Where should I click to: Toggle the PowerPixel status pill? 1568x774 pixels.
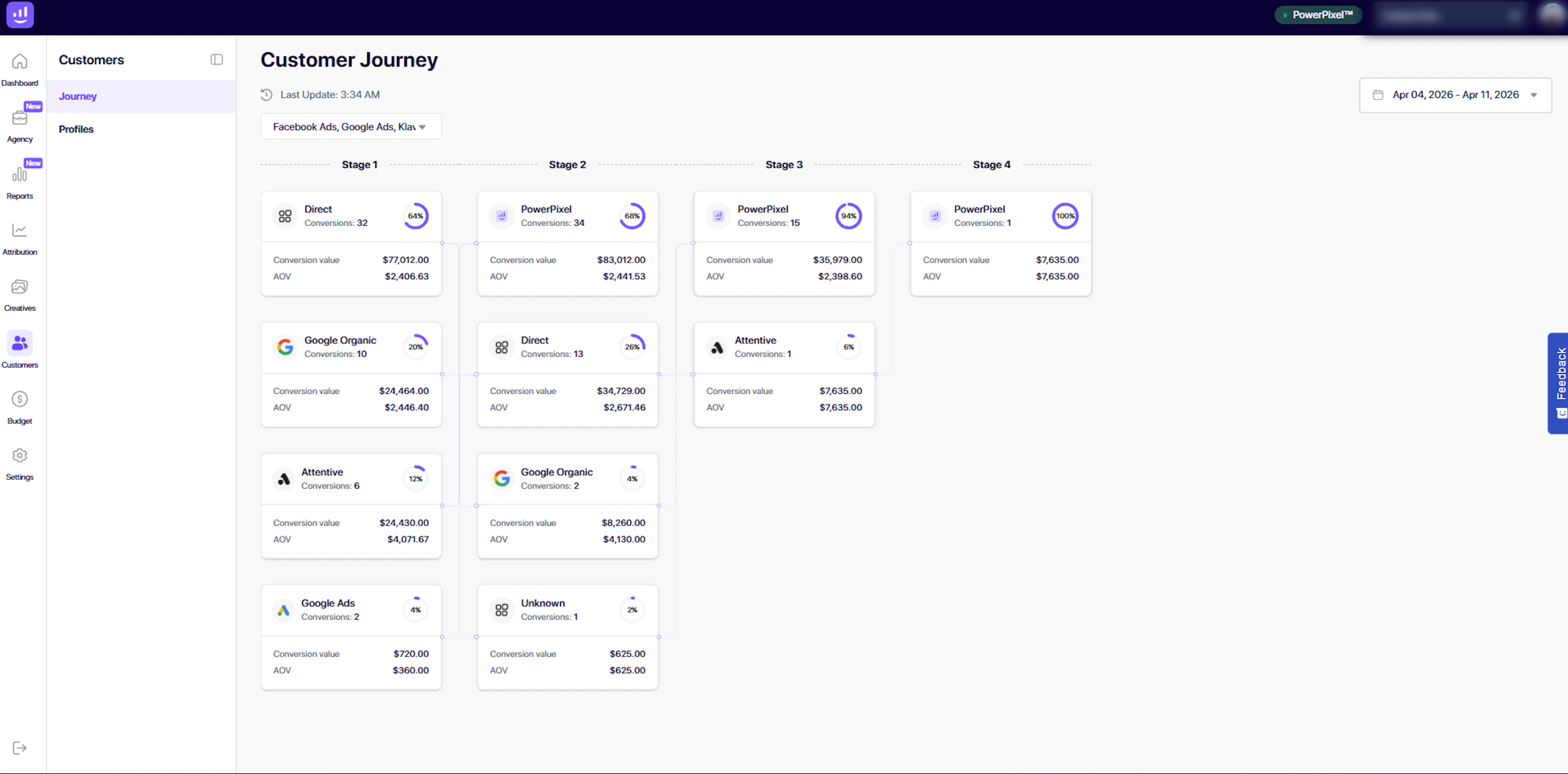coord(1318,15)
